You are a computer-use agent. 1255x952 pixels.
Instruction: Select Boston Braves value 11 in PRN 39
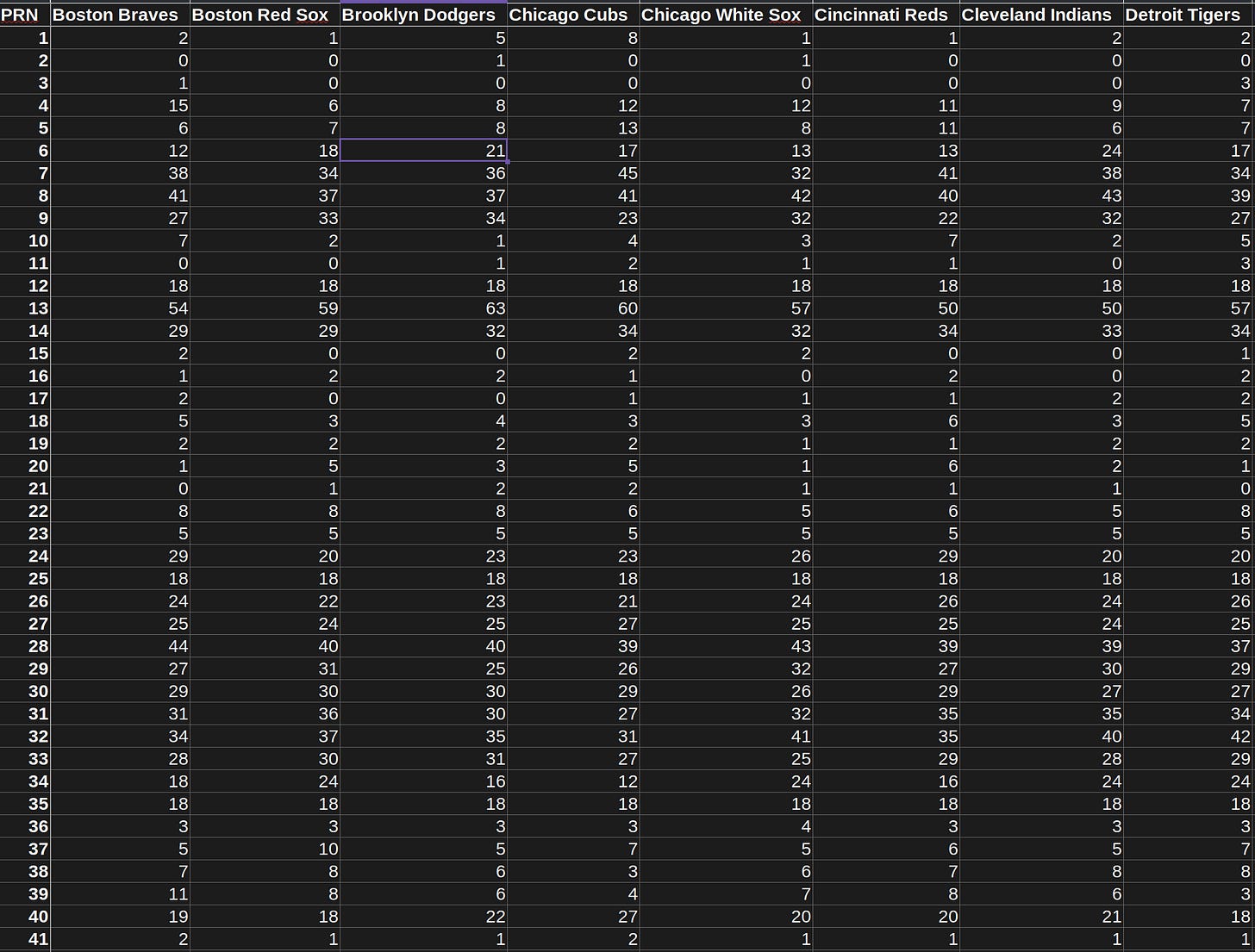(120, 893)
